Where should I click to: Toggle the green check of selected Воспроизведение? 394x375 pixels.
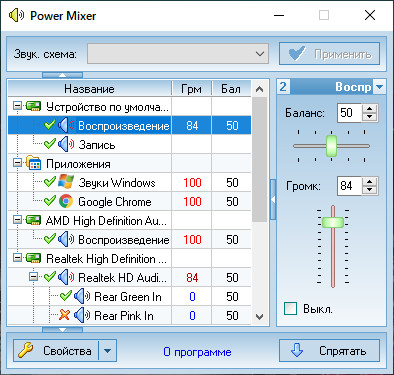coord(50,125)
